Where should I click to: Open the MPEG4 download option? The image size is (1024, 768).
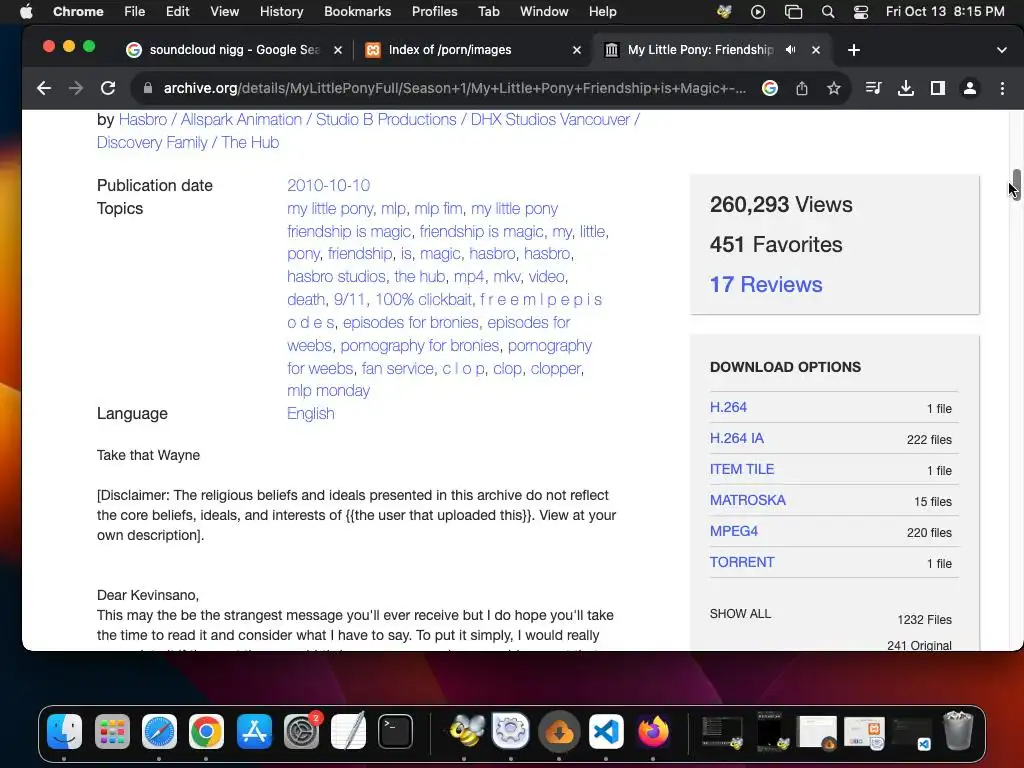pyautogui.click(x=734, y=531)
